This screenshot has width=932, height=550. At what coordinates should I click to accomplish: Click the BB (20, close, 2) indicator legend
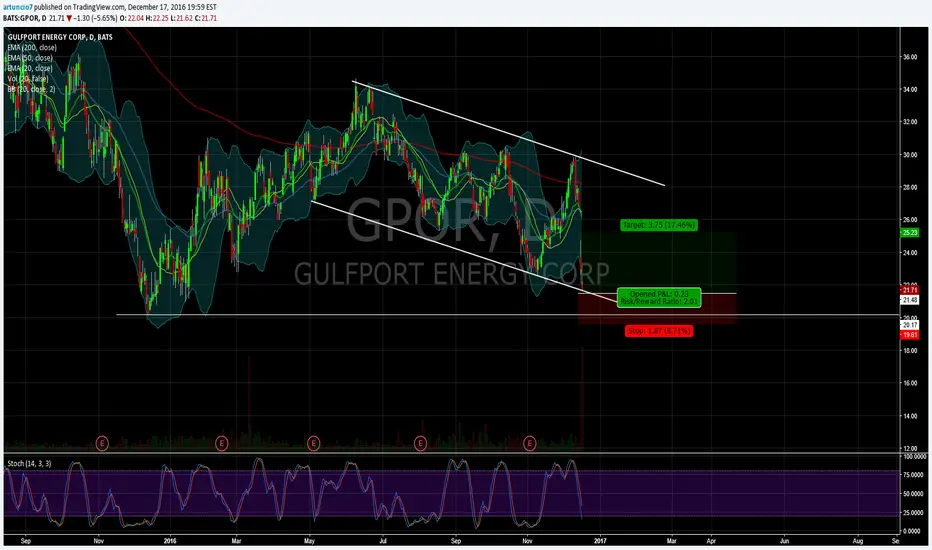(x=31, y=89)
